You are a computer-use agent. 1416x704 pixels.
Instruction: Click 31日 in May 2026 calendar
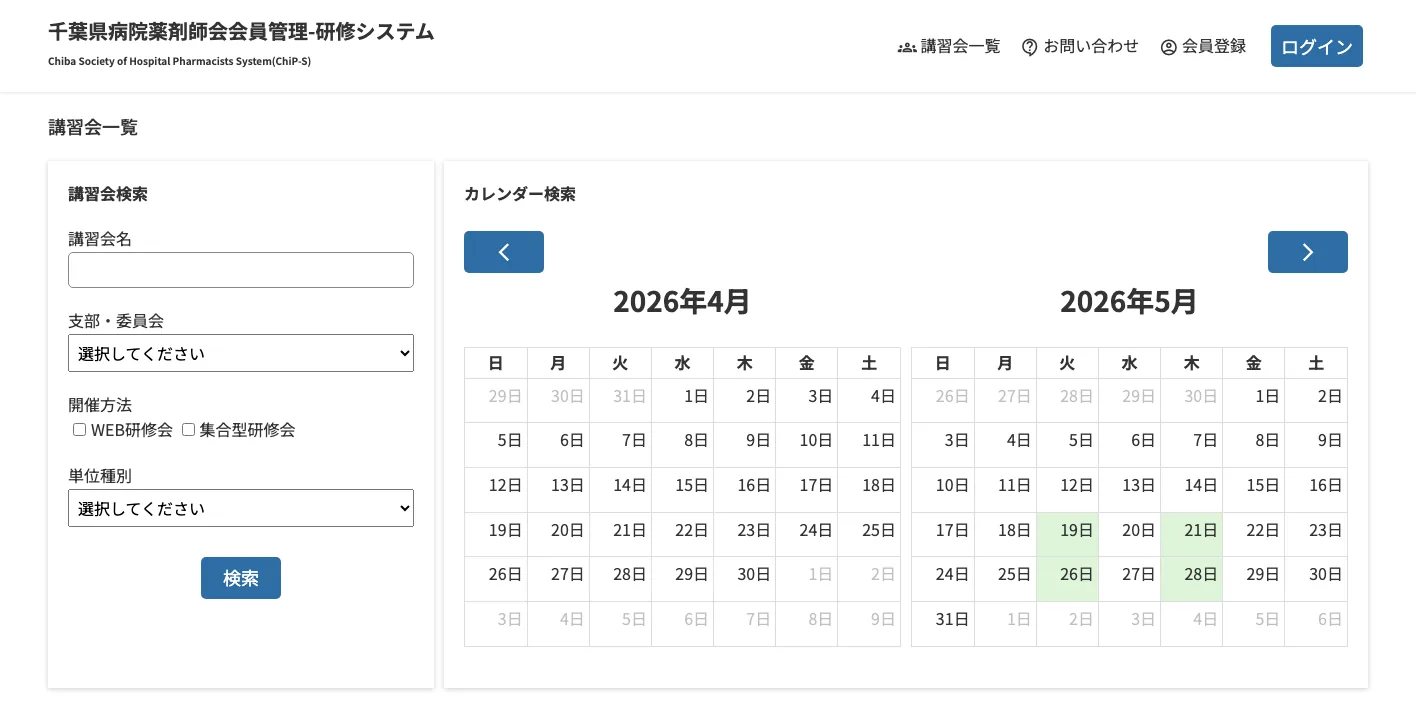(943, 623)
